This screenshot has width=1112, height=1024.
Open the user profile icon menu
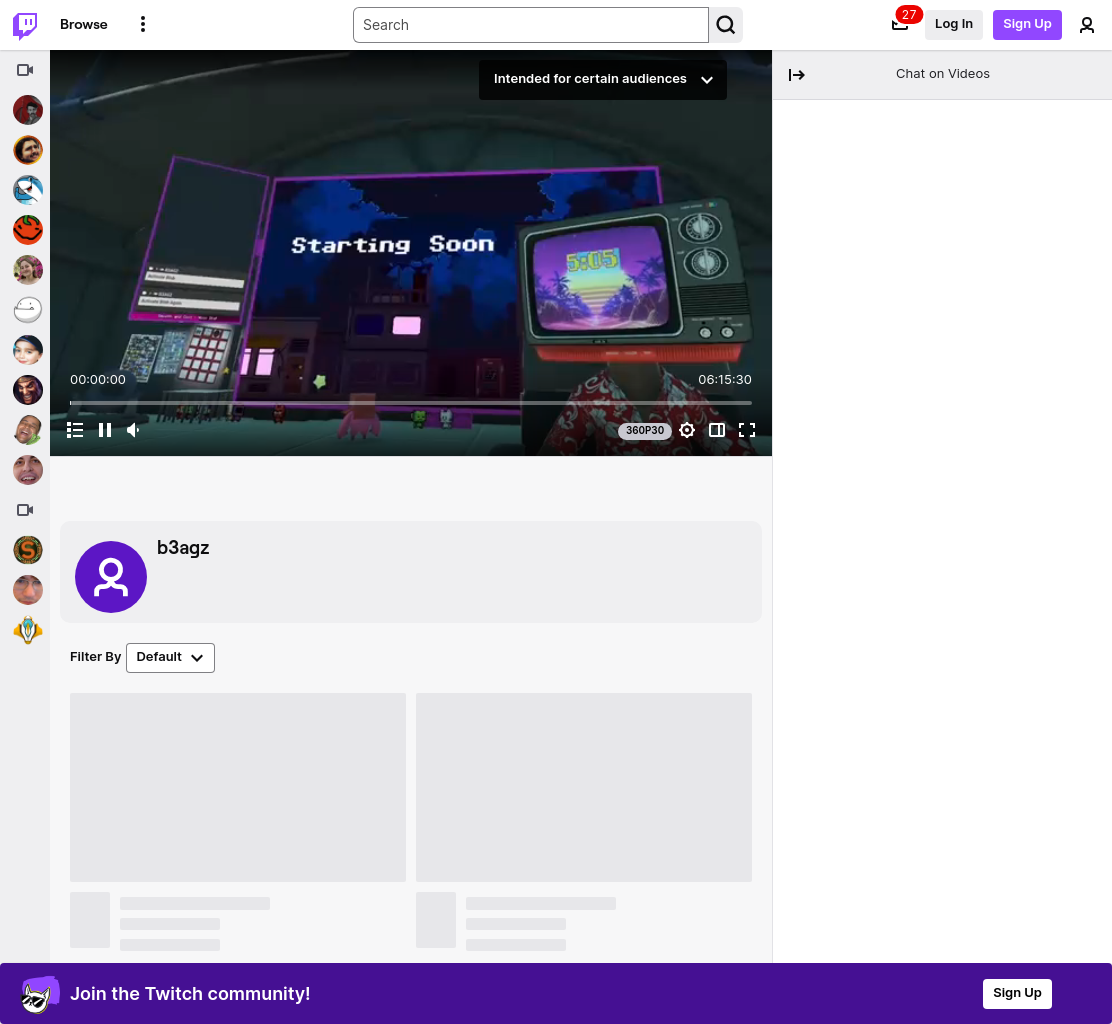pyautogui.click(x=1086, y=25)
